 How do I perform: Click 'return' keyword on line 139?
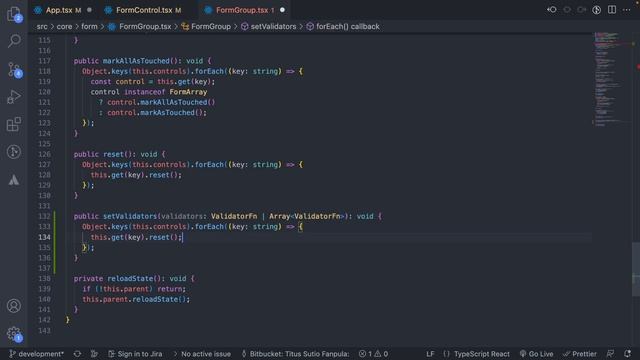click(x=170, y=289)
